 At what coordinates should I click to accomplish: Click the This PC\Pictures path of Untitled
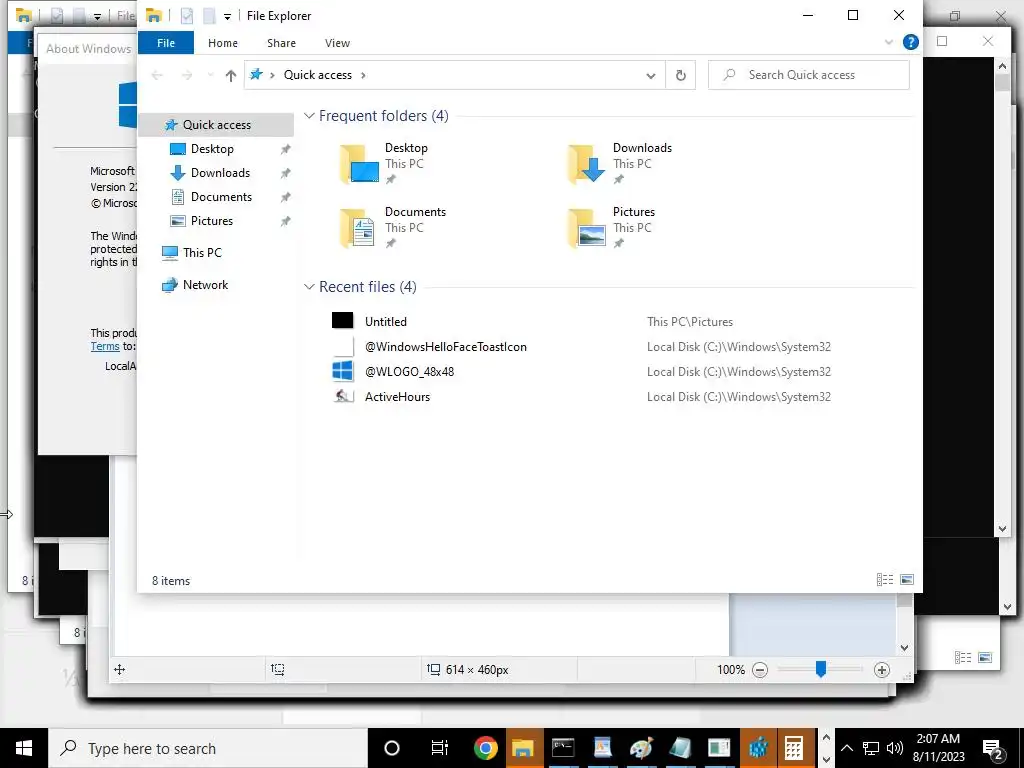click(690, 322)
